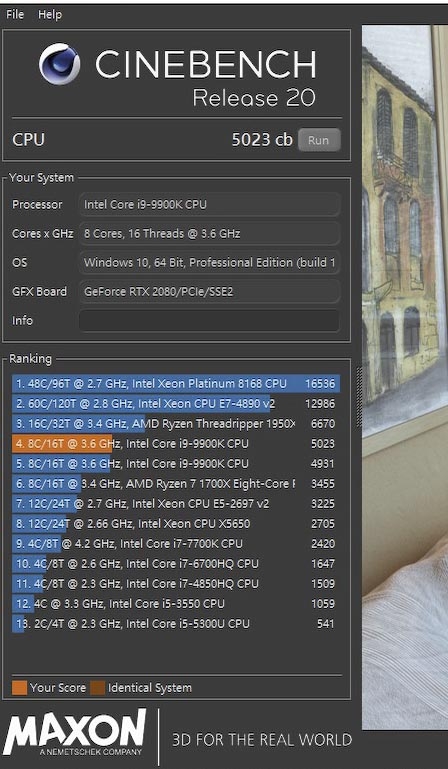Click the 3D FOR THE REAL WORLD tagline
The image size is (448, 769).
tap(262, 740)
